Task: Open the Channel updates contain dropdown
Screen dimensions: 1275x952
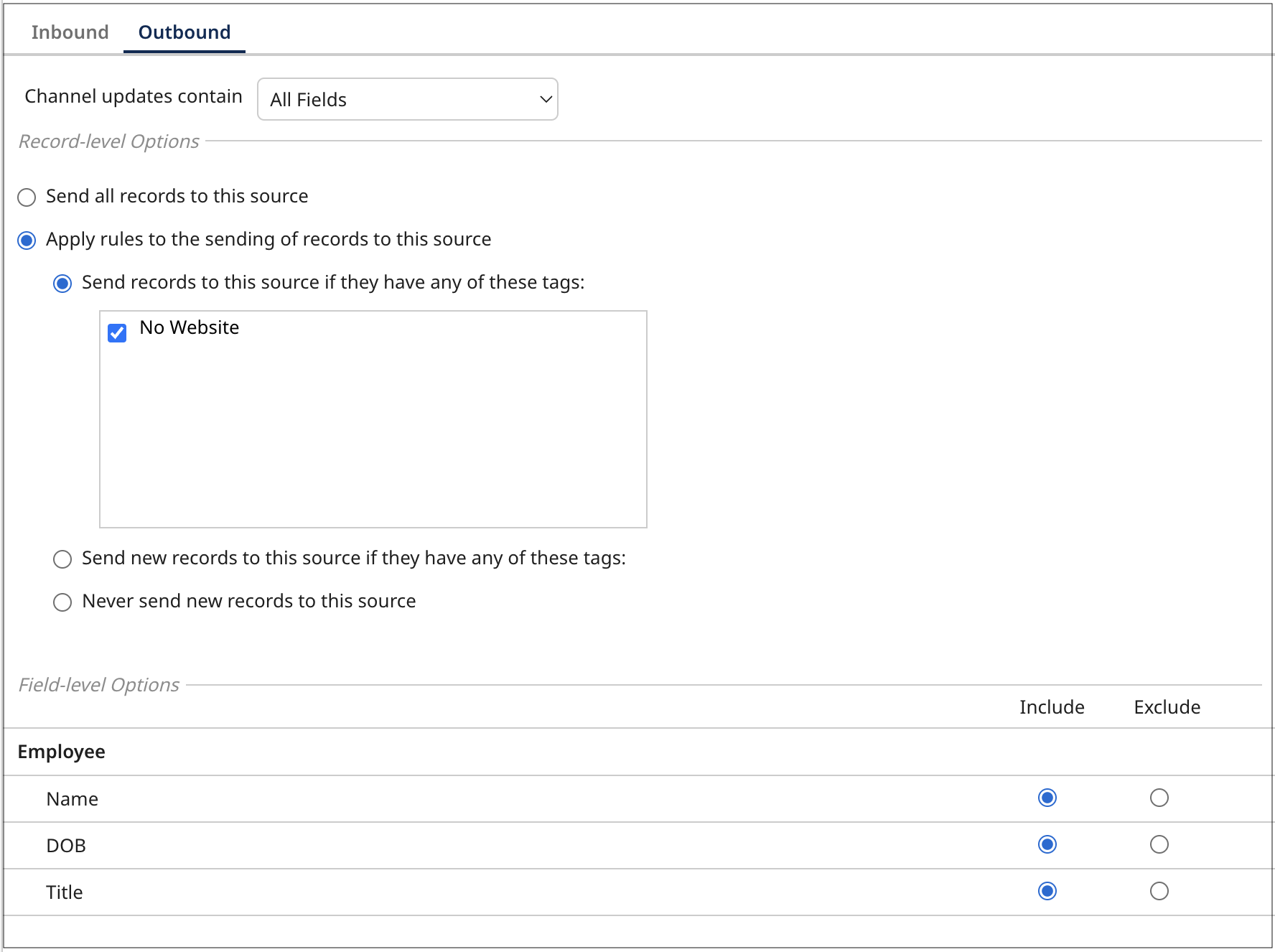Action: click(x=407, y=99)
